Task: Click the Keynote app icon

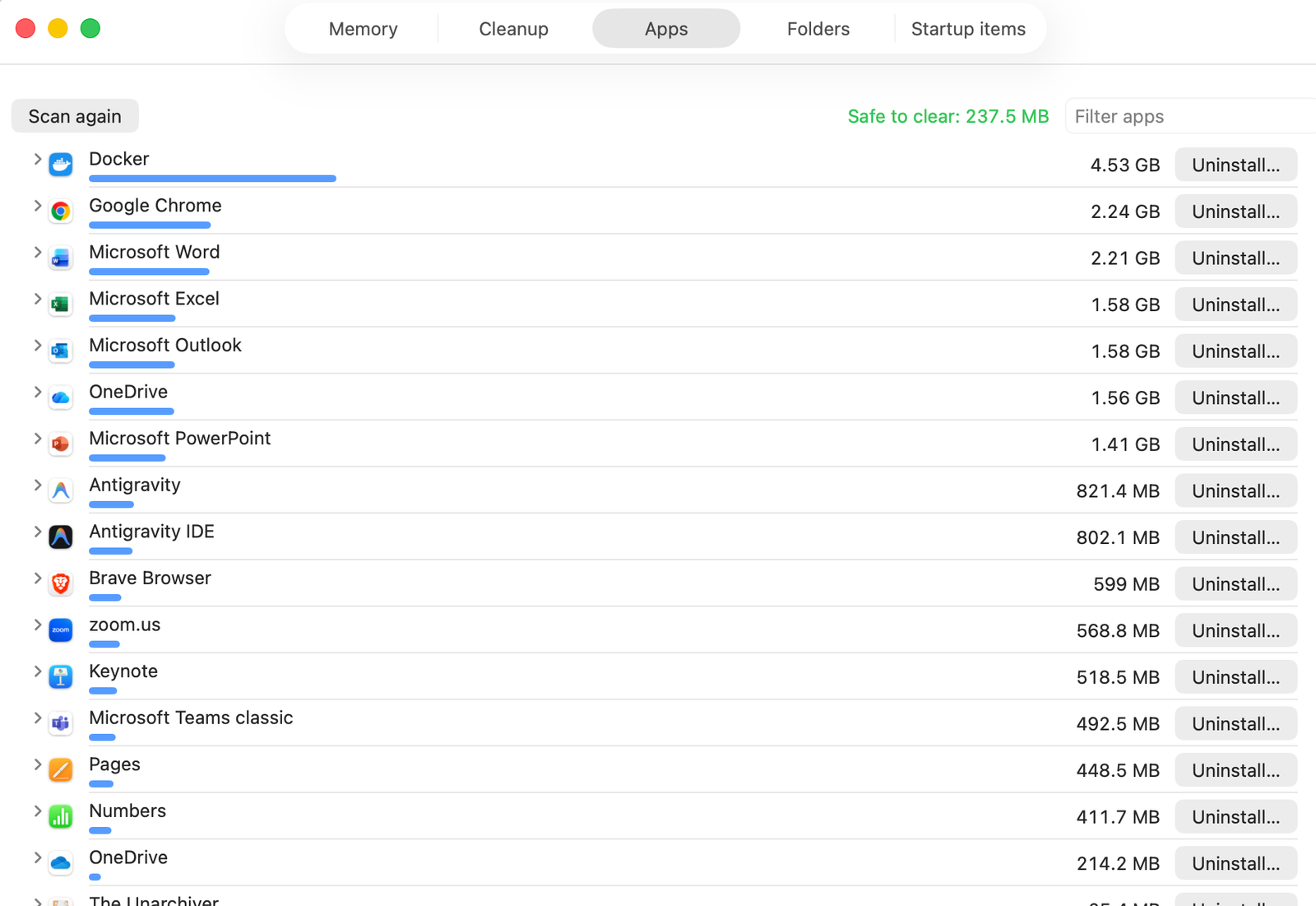Action: tap(61, 677)
